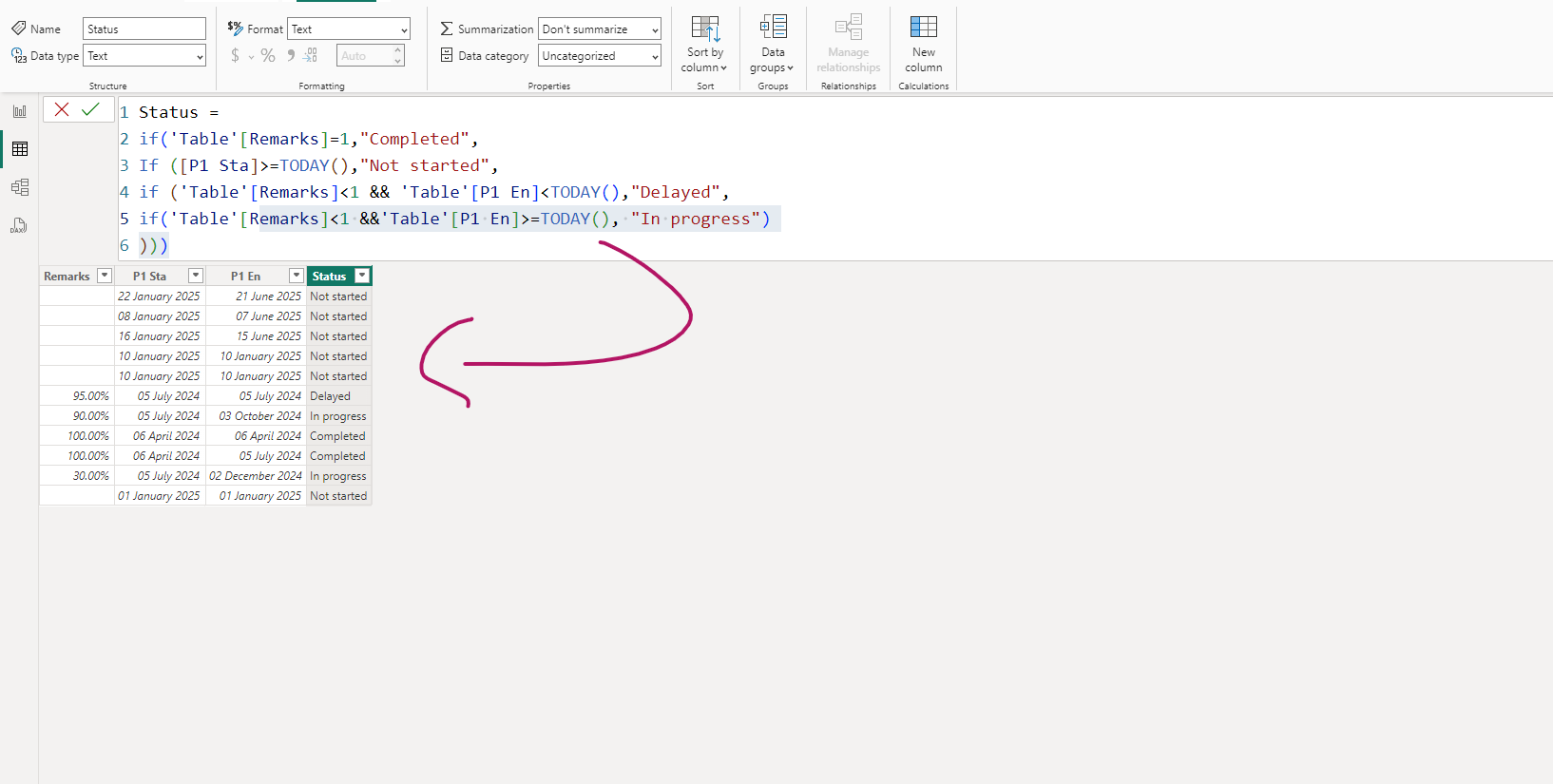The width and height of the screenshot is (1553, 784).
Task: Open Report view from the sidebar
Action: (19, 111)
